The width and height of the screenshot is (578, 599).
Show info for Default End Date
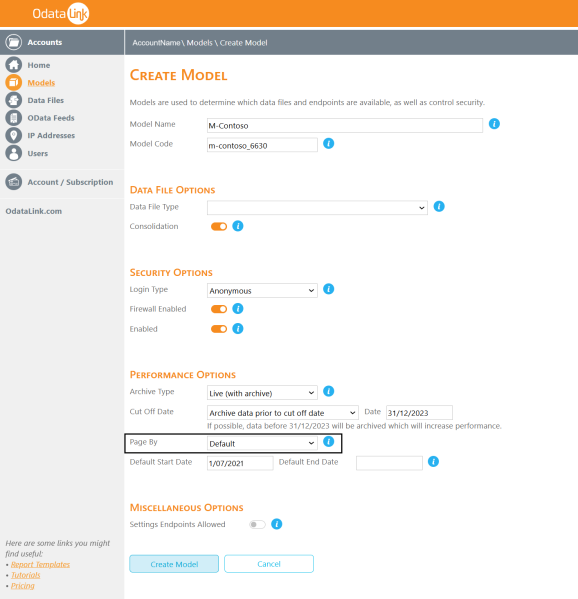[x=433, y=461]
